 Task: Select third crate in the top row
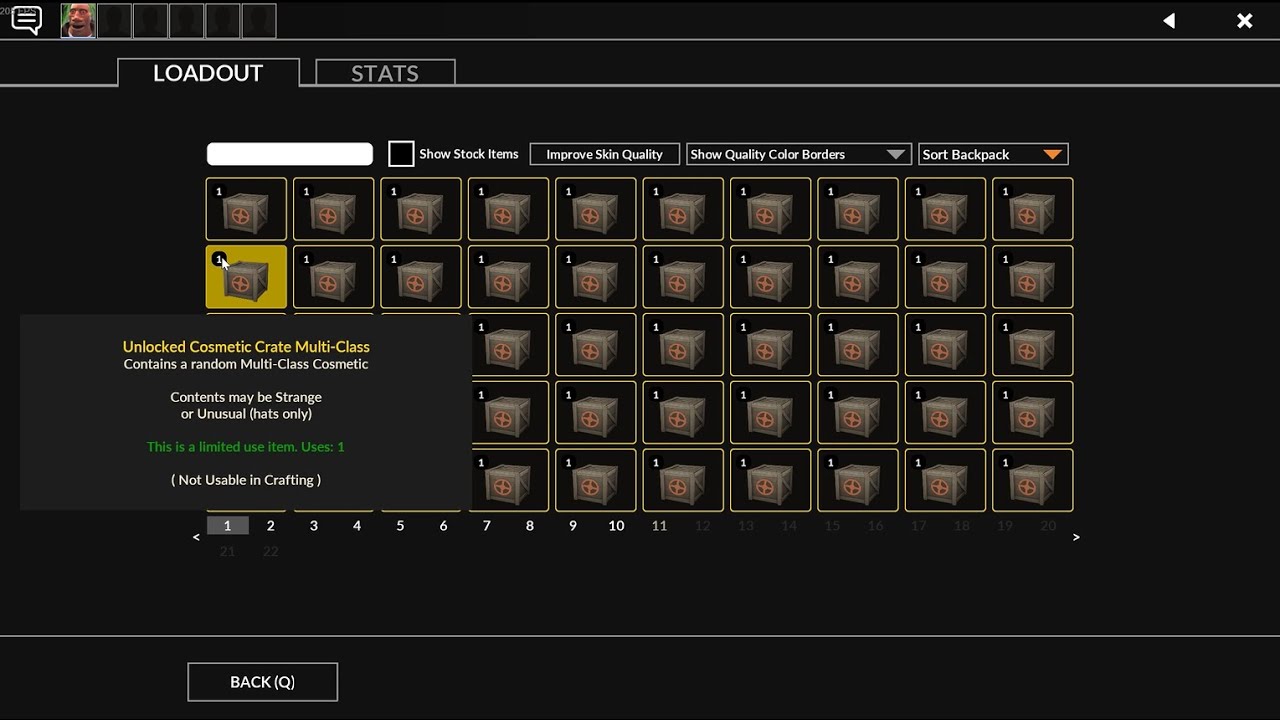point(421,209)
